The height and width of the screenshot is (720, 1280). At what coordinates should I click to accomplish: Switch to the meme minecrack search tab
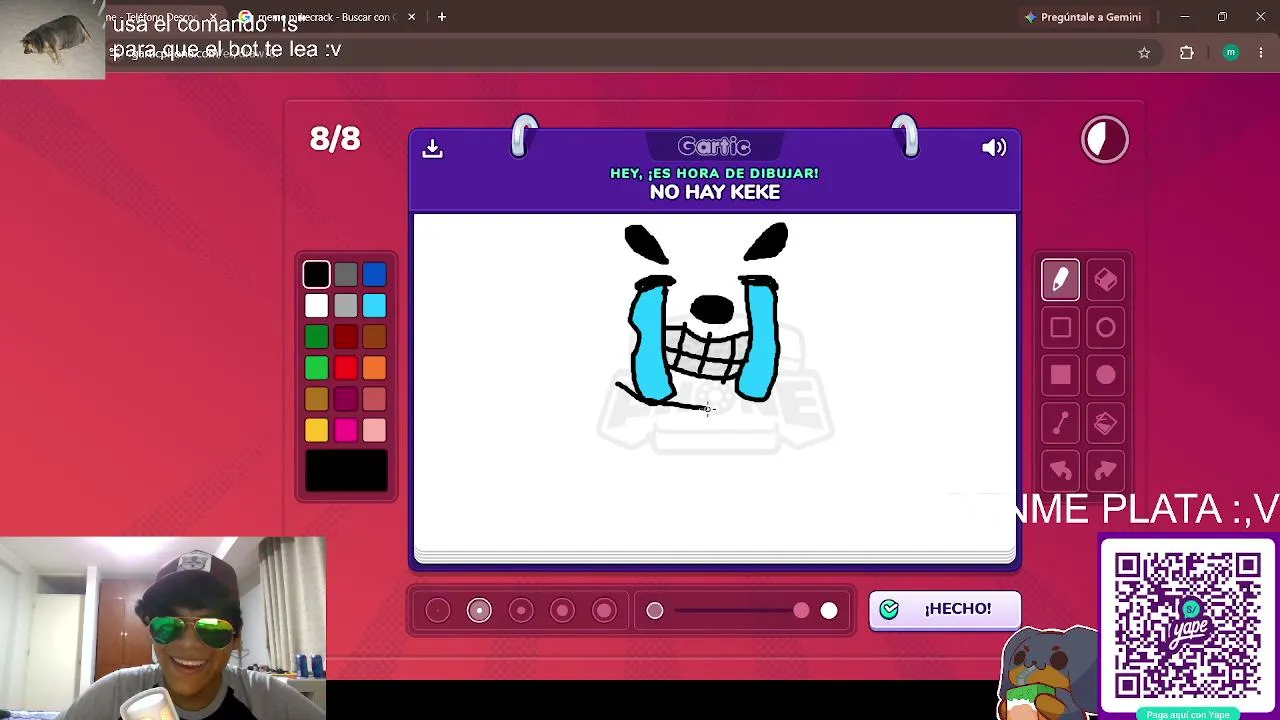pos(325,17)
